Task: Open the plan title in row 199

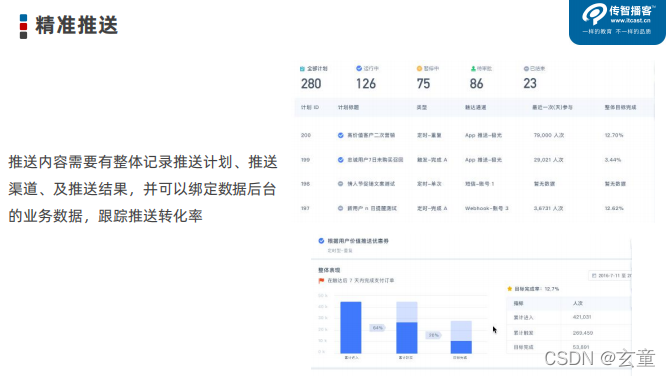Action: pos(375,160)
